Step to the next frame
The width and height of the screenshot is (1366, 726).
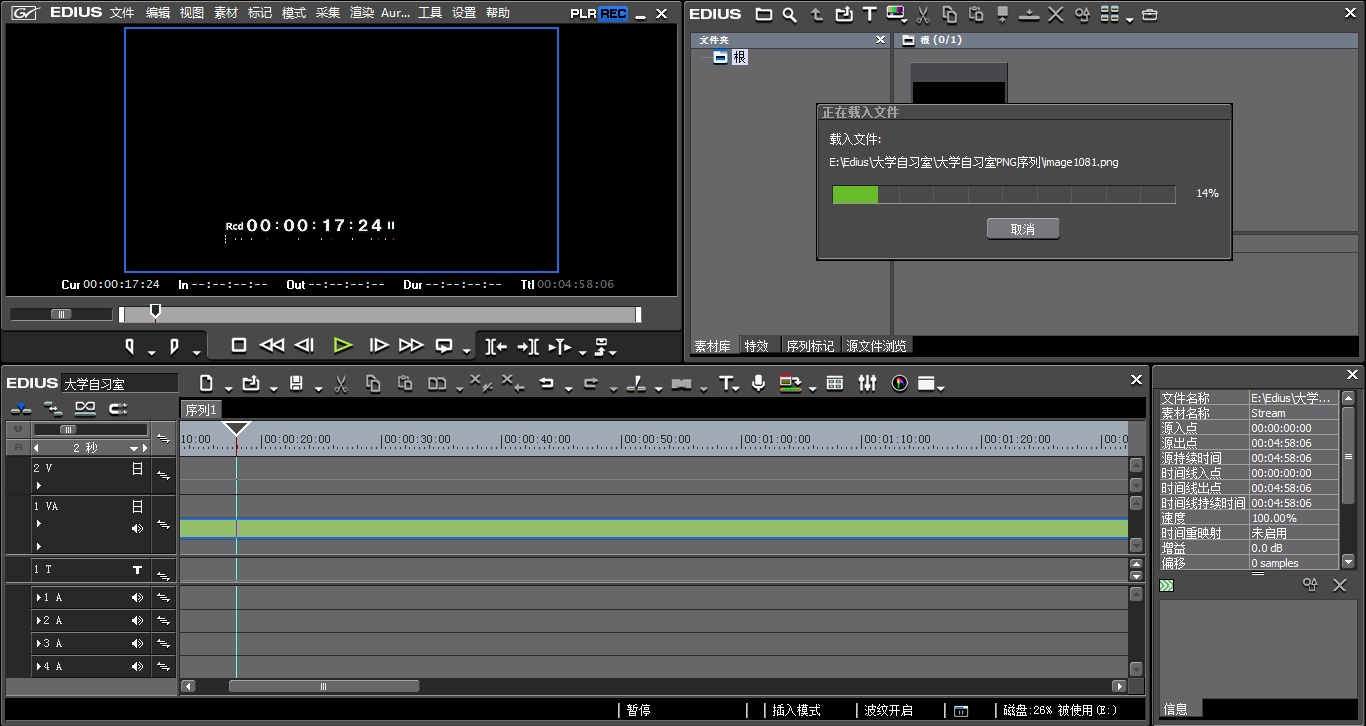pos(378,345)
